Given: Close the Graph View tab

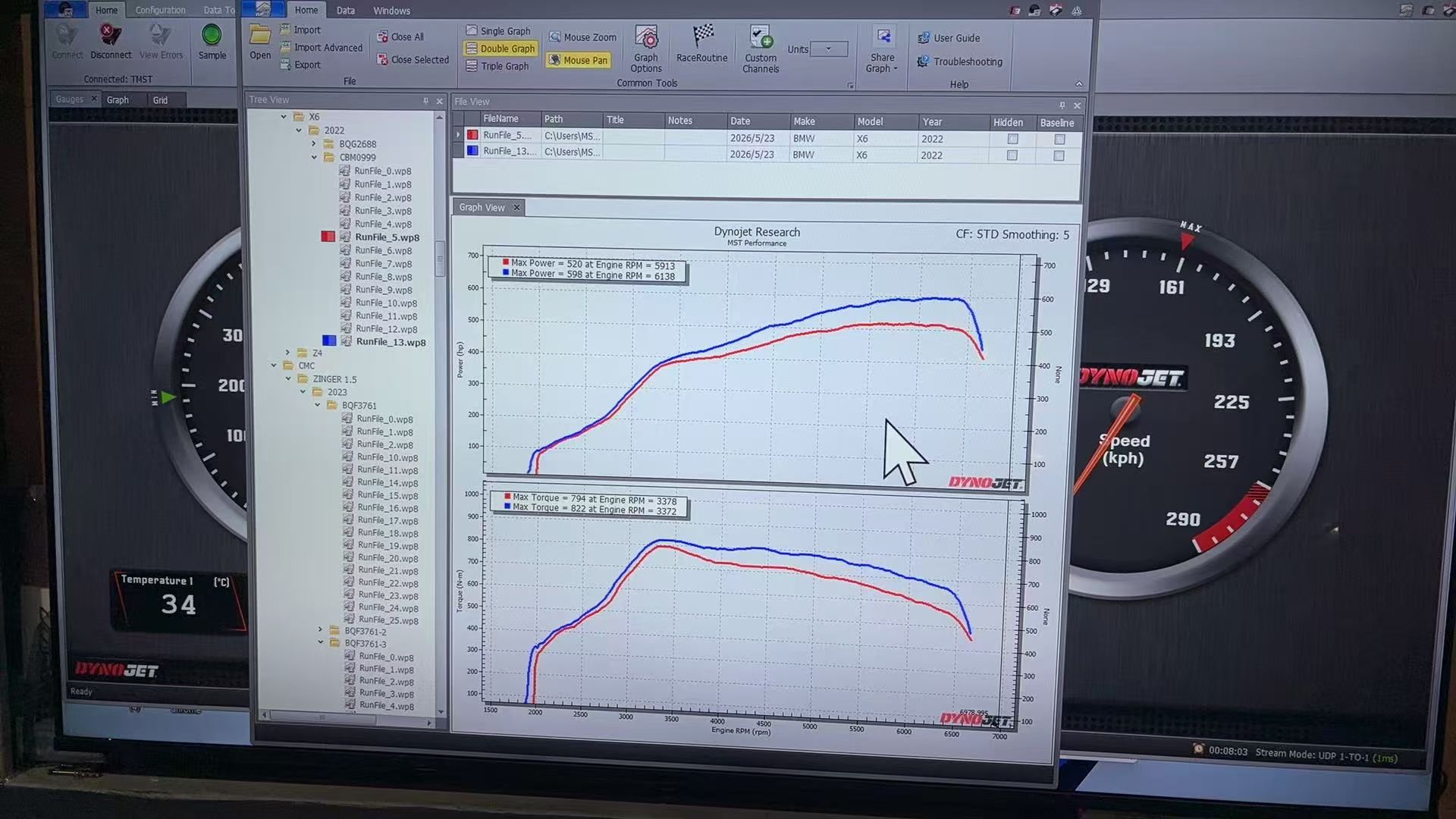Looking at the screenshot, I should pyautogui.click(x=516, y=208).
